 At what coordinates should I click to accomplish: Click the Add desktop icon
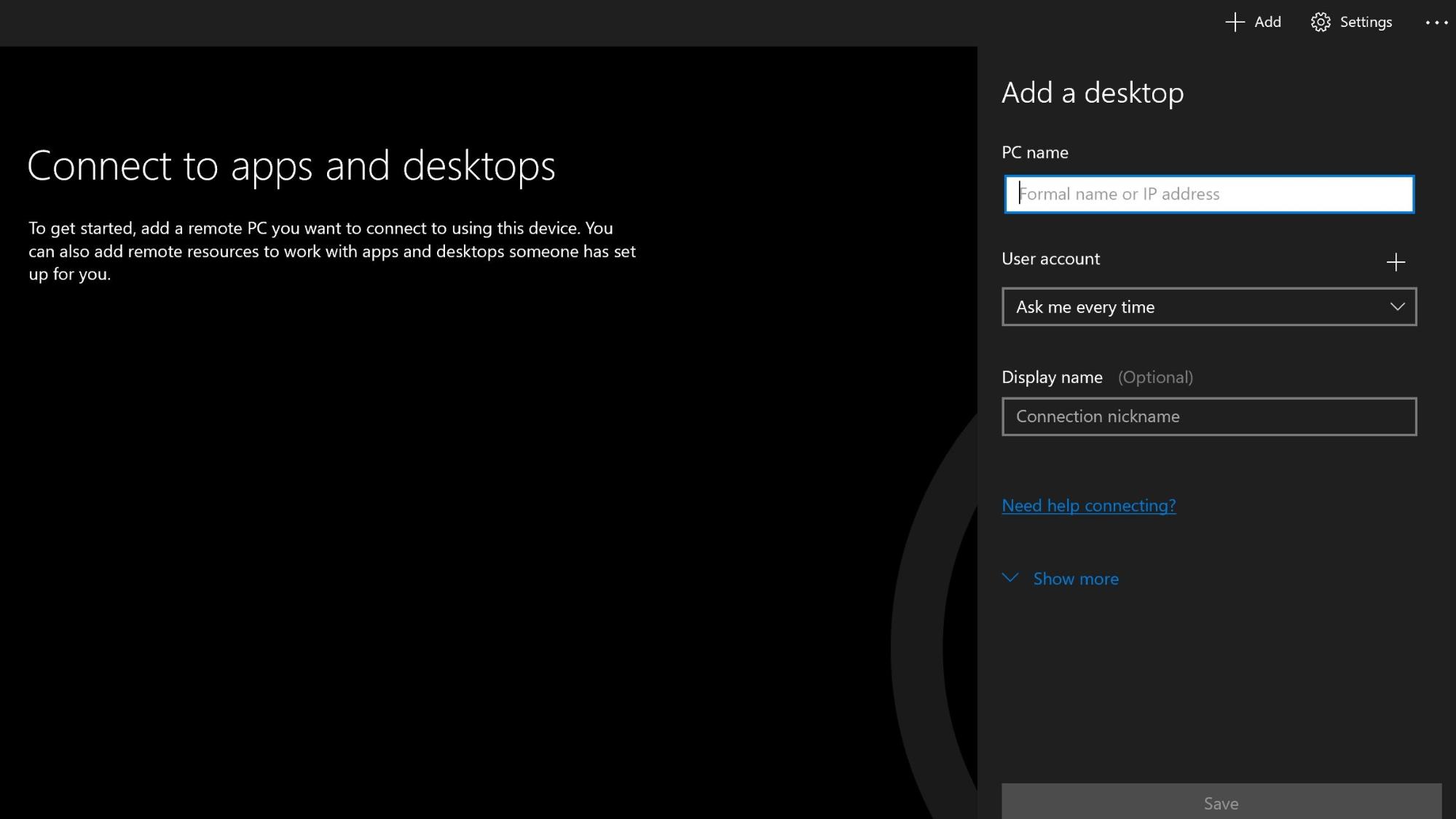click(x=1252, y=22)
